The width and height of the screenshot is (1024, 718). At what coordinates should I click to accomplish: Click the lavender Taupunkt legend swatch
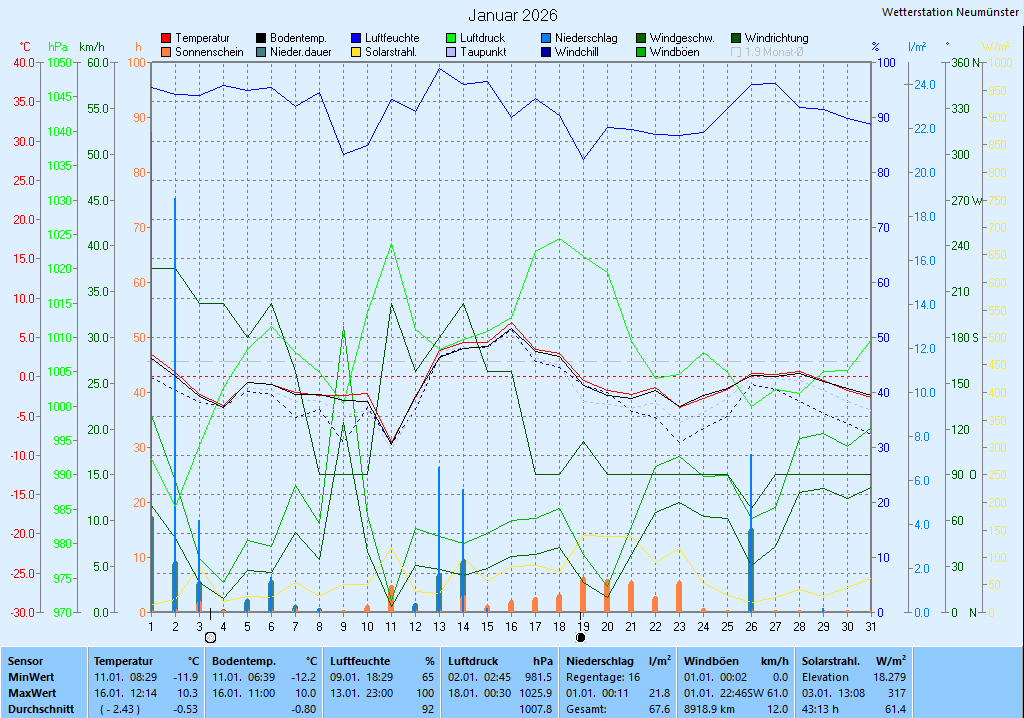(451, 52)
